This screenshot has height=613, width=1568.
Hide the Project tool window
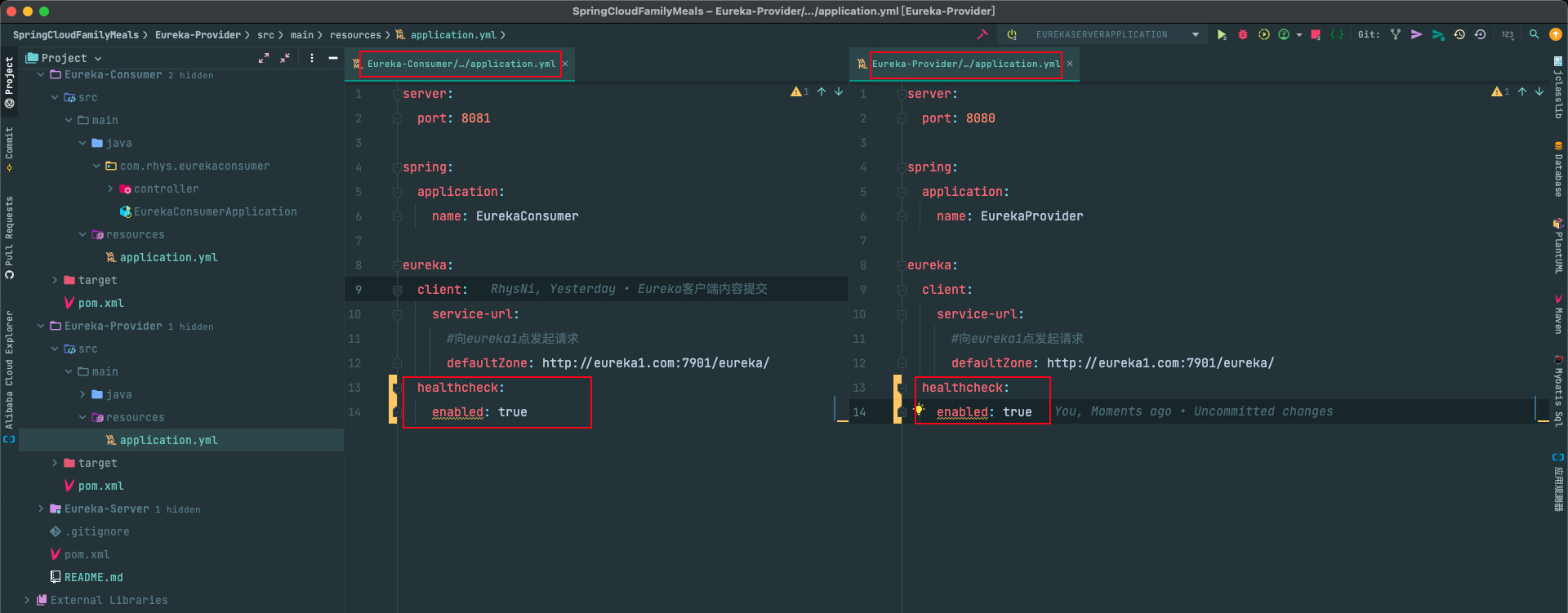tap(333, 58)
